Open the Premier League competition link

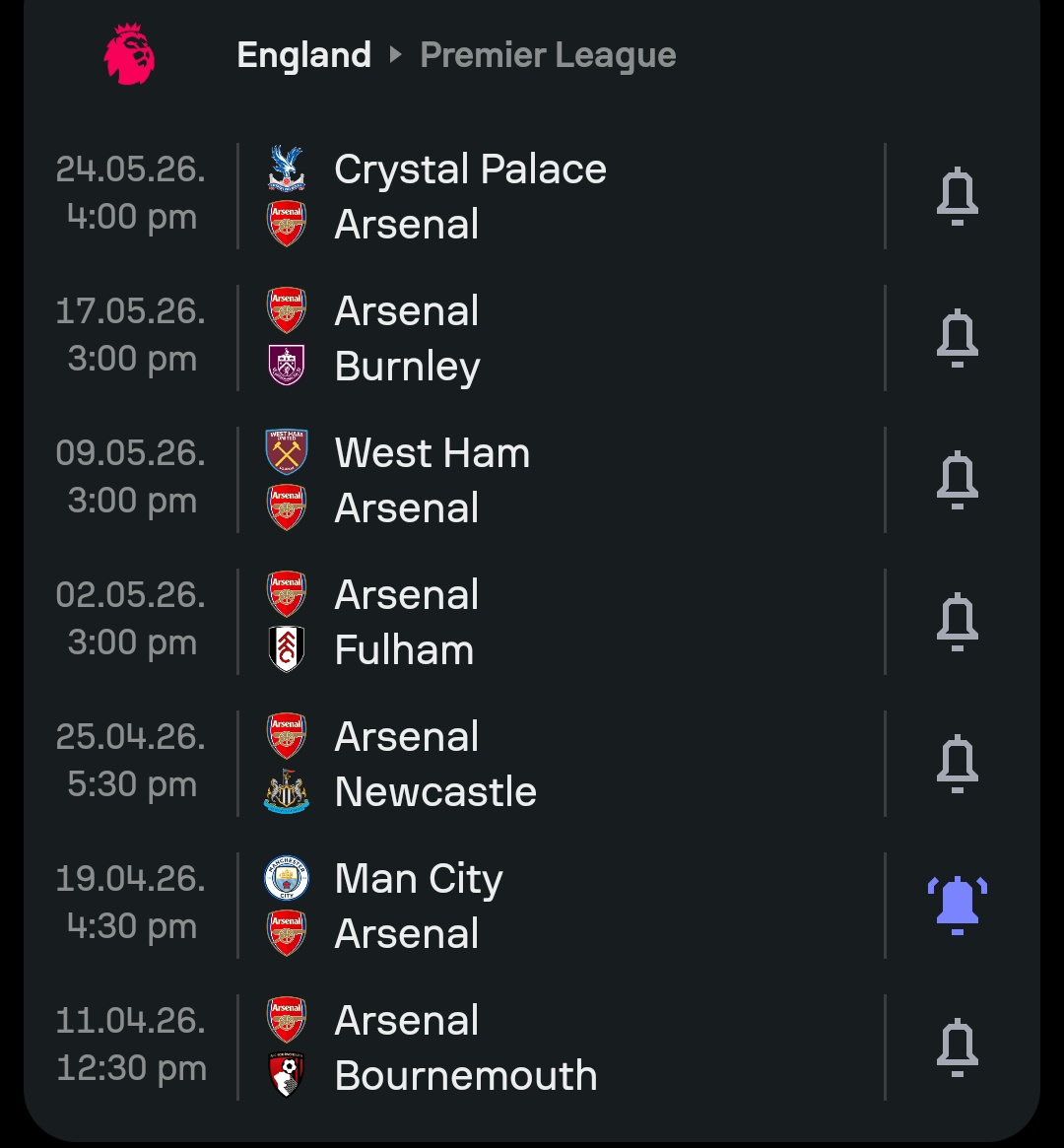[548, 55]
